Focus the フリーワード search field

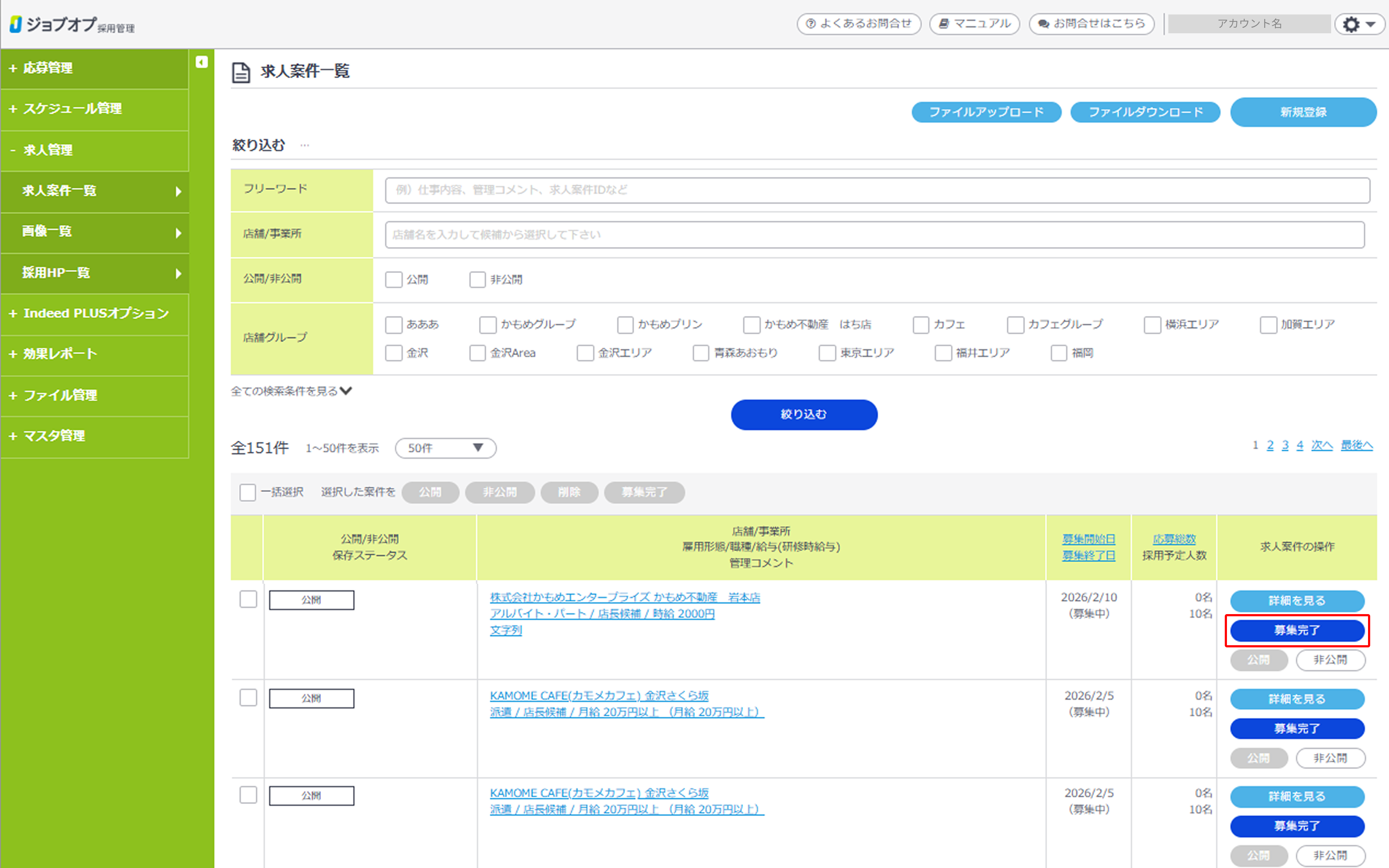877,190
